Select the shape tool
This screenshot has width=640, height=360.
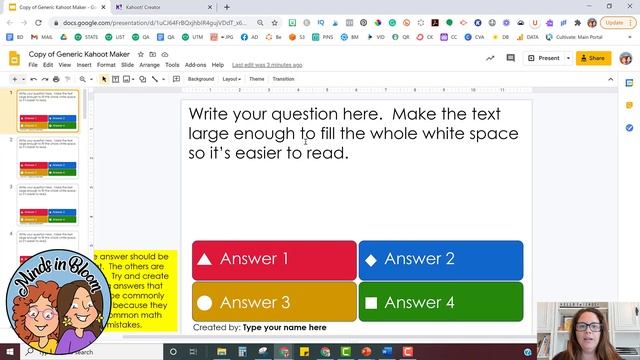pos(142,79)
